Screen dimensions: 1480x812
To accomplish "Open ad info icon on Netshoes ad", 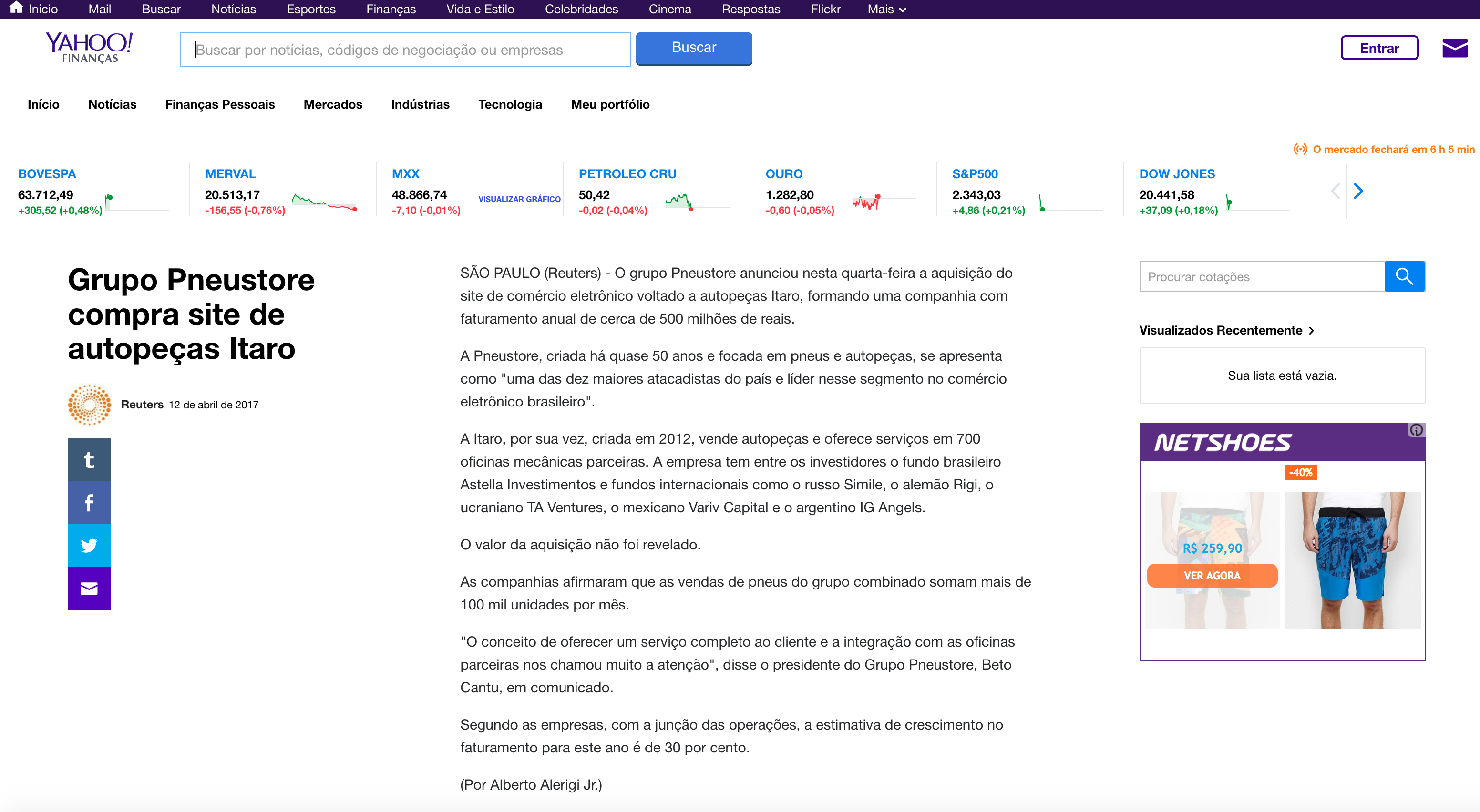I will tap(1416, 429).
